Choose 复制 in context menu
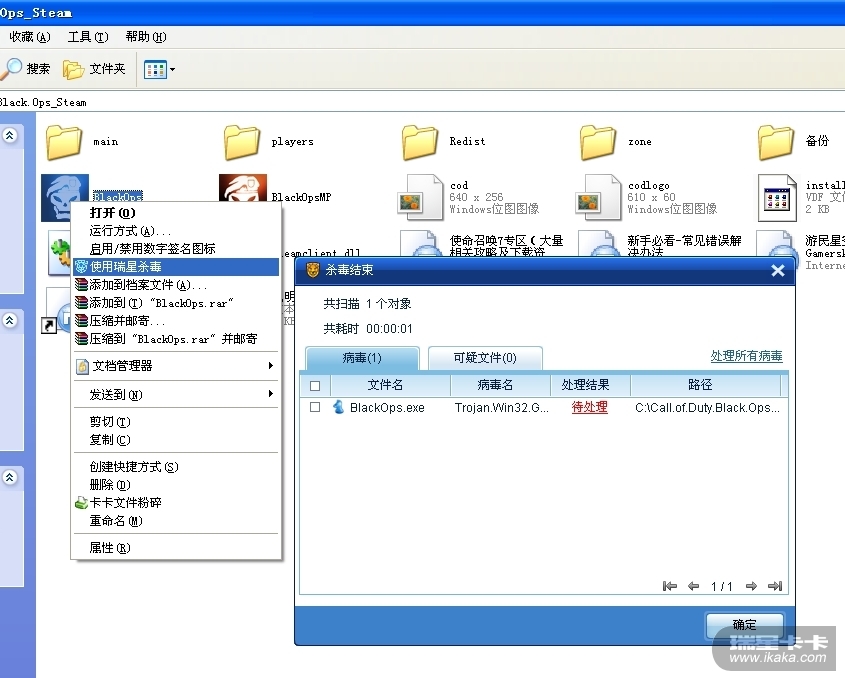The height and width of the screenshot is (678, 845). click(176, 440)
